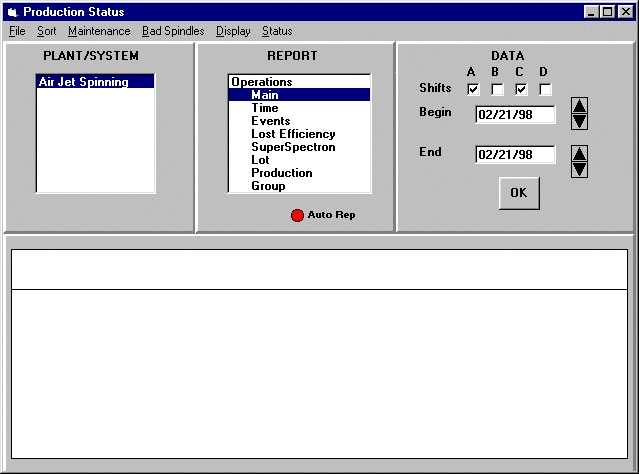Uncheck shift A checkbox
This screenshot has width=639, height=474.
473,89
